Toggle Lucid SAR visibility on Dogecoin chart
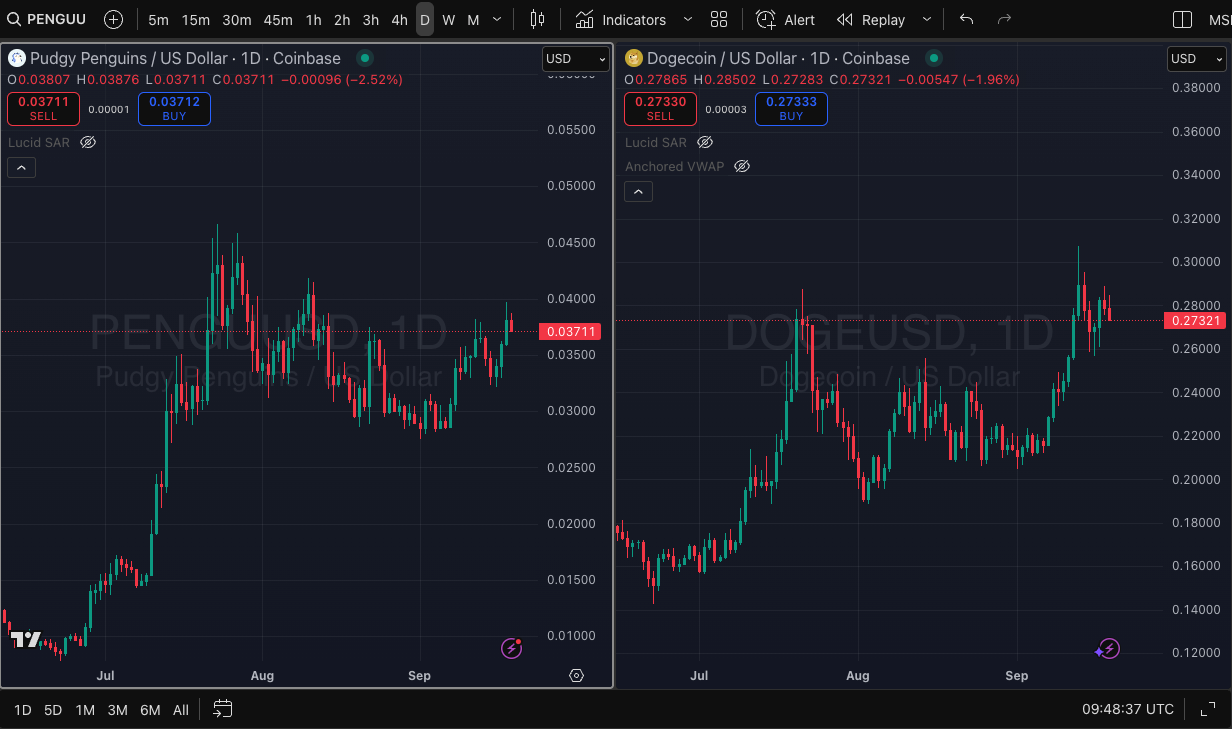 705,142
